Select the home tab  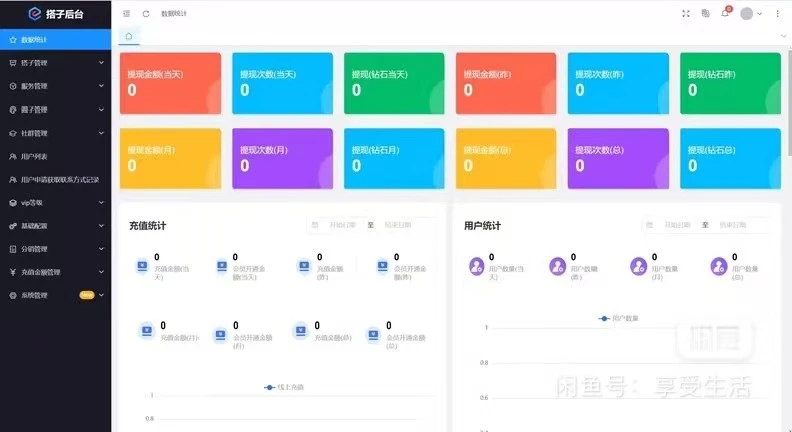[x=129, y=36]
